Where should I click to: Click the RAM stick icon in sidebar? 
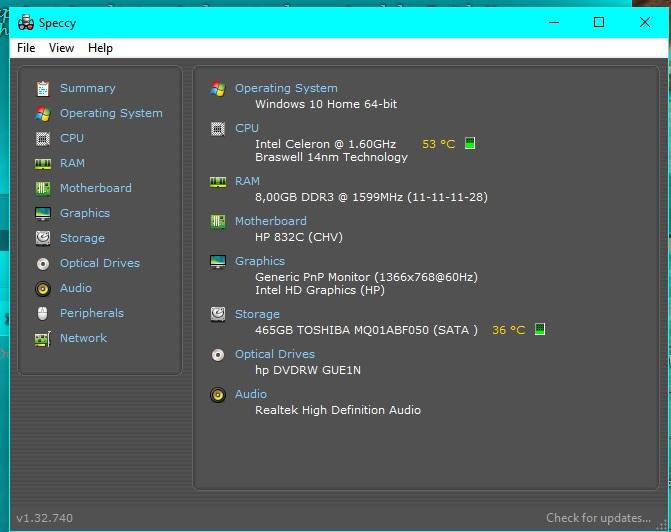43,164
